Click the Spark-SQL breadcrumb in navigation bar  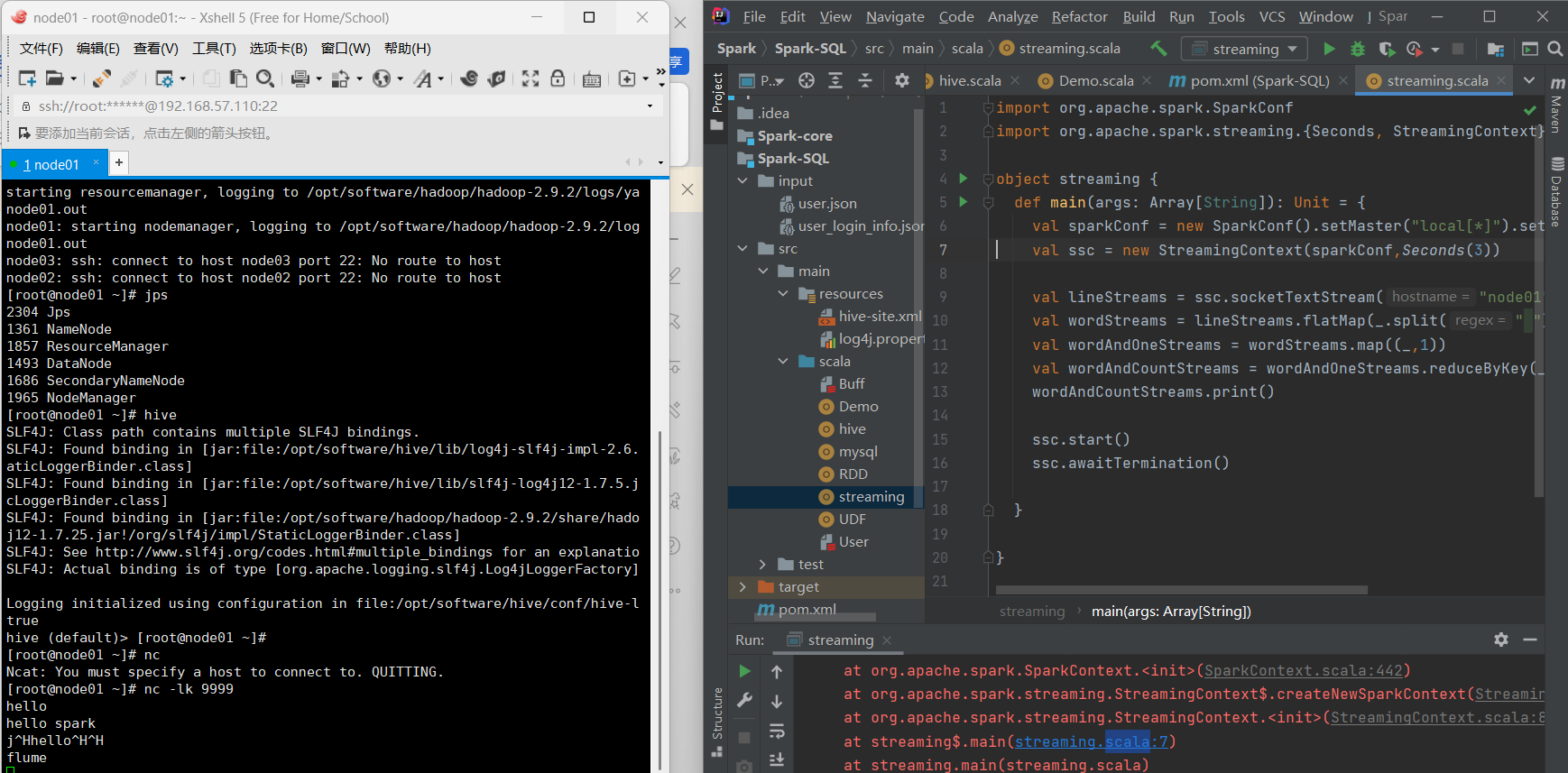(x=810, y=49)
